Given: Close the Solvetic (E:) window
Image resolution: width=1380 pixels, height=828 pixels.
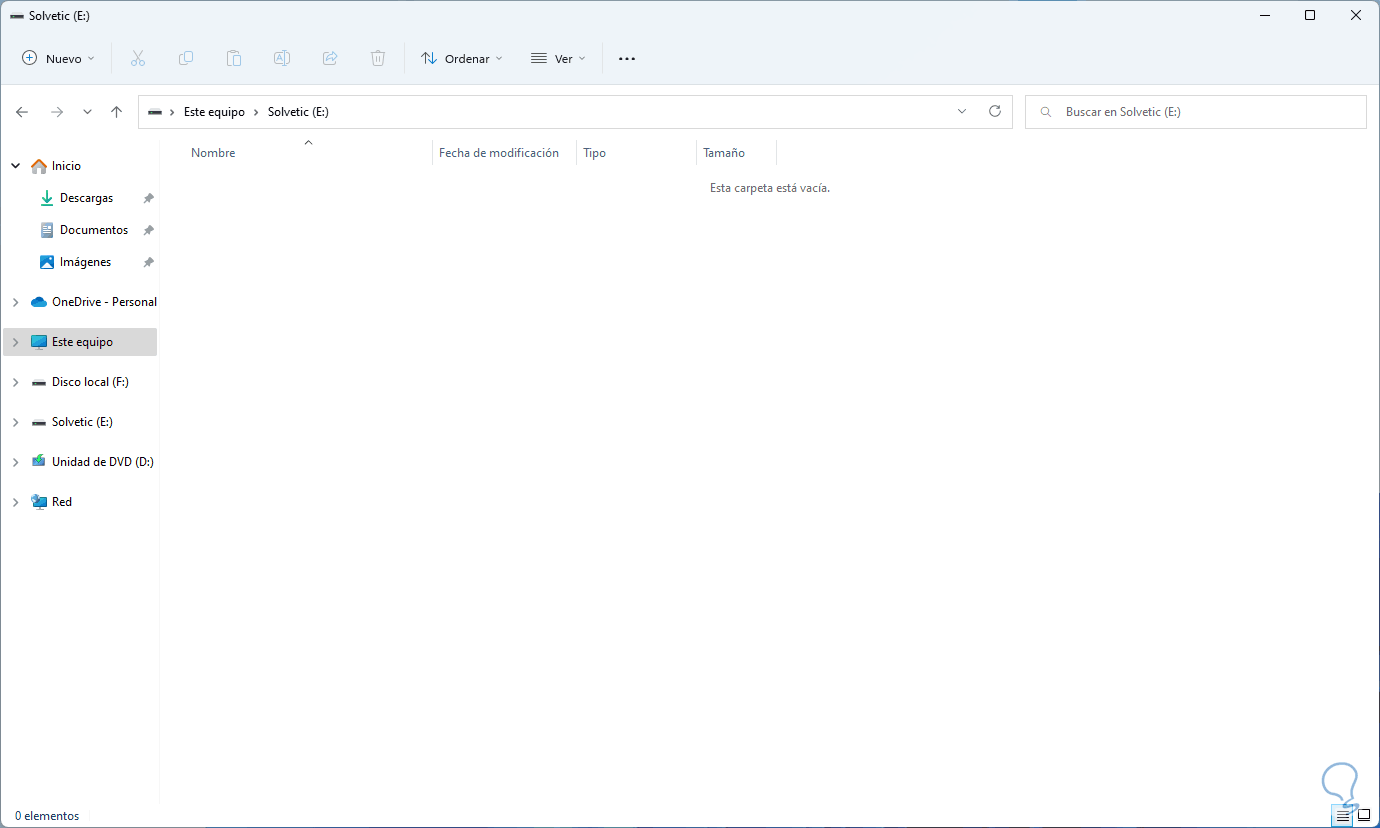Looking at the screenshot, I should (1356, 15).
